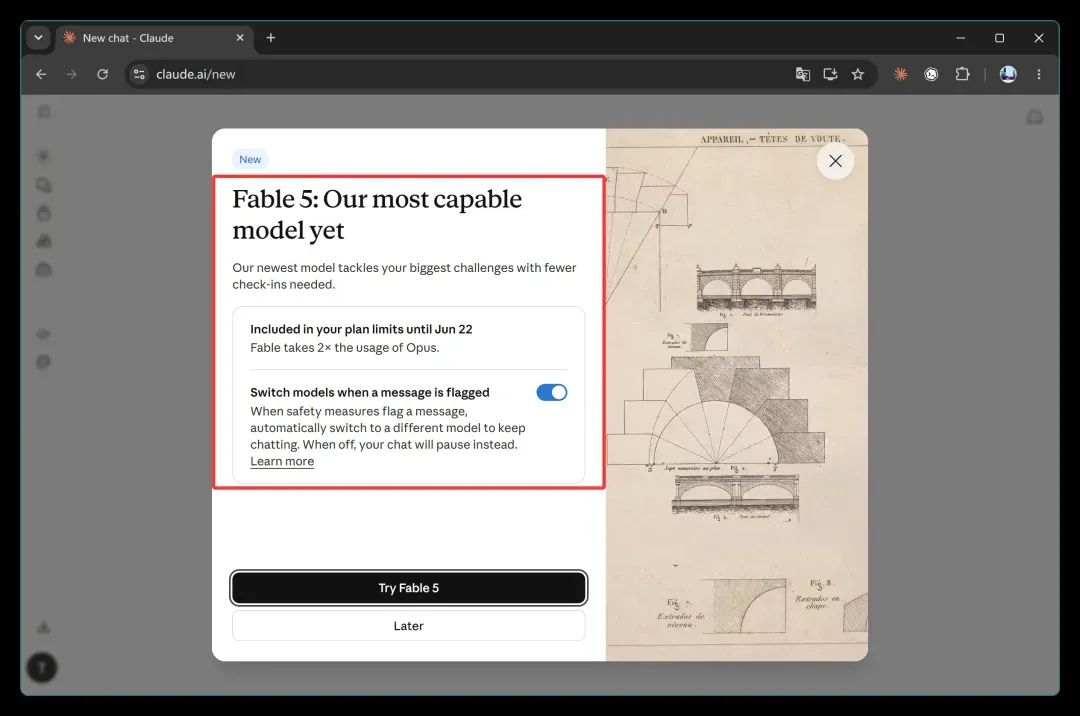Click the user avatar at sidebar bottom
1080x716 pixels.
click(42, 668)
